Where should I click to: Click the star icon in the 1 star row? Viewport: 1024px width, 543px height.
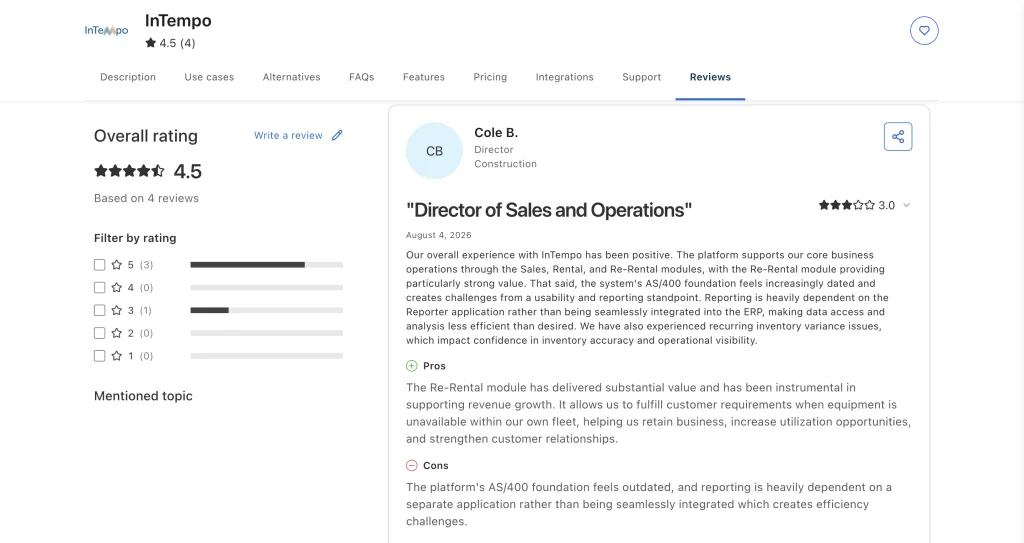pos(117,356)
